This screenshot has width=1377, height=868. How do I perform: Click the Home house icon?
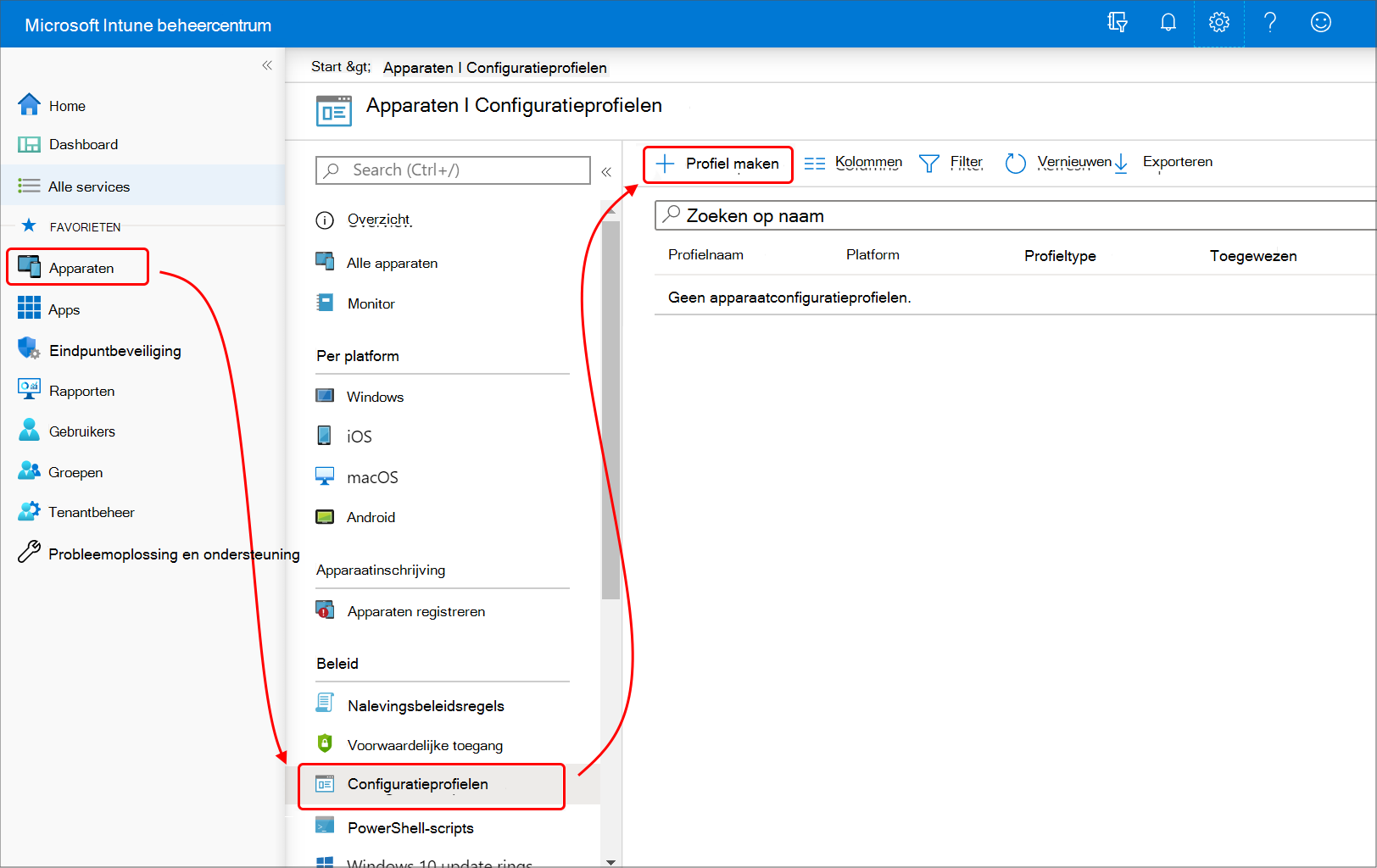[29, 104]
